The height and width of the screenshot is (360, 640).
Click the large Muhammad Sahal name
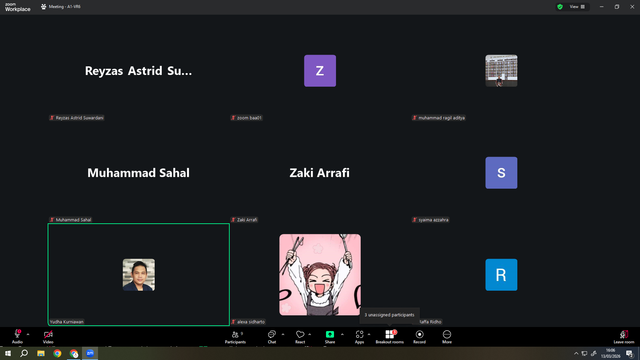[138, 173]
